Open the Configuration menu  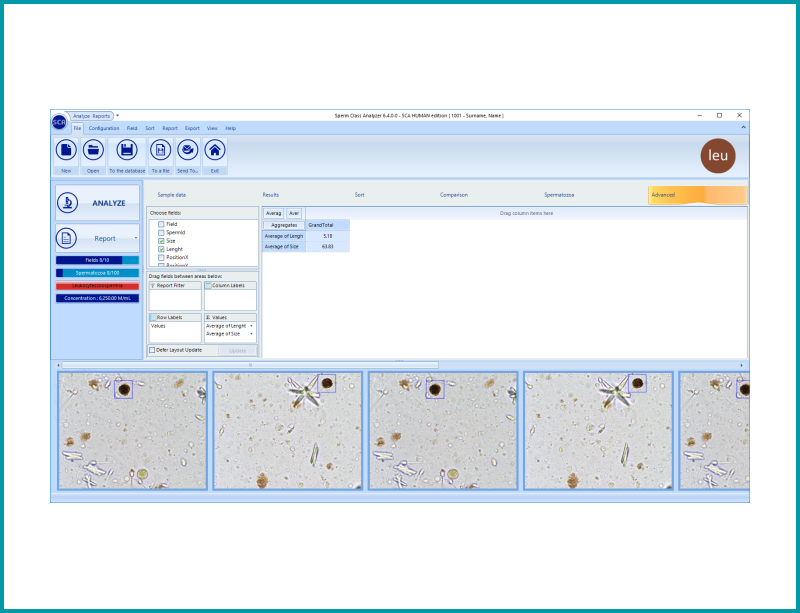[104, 129]
